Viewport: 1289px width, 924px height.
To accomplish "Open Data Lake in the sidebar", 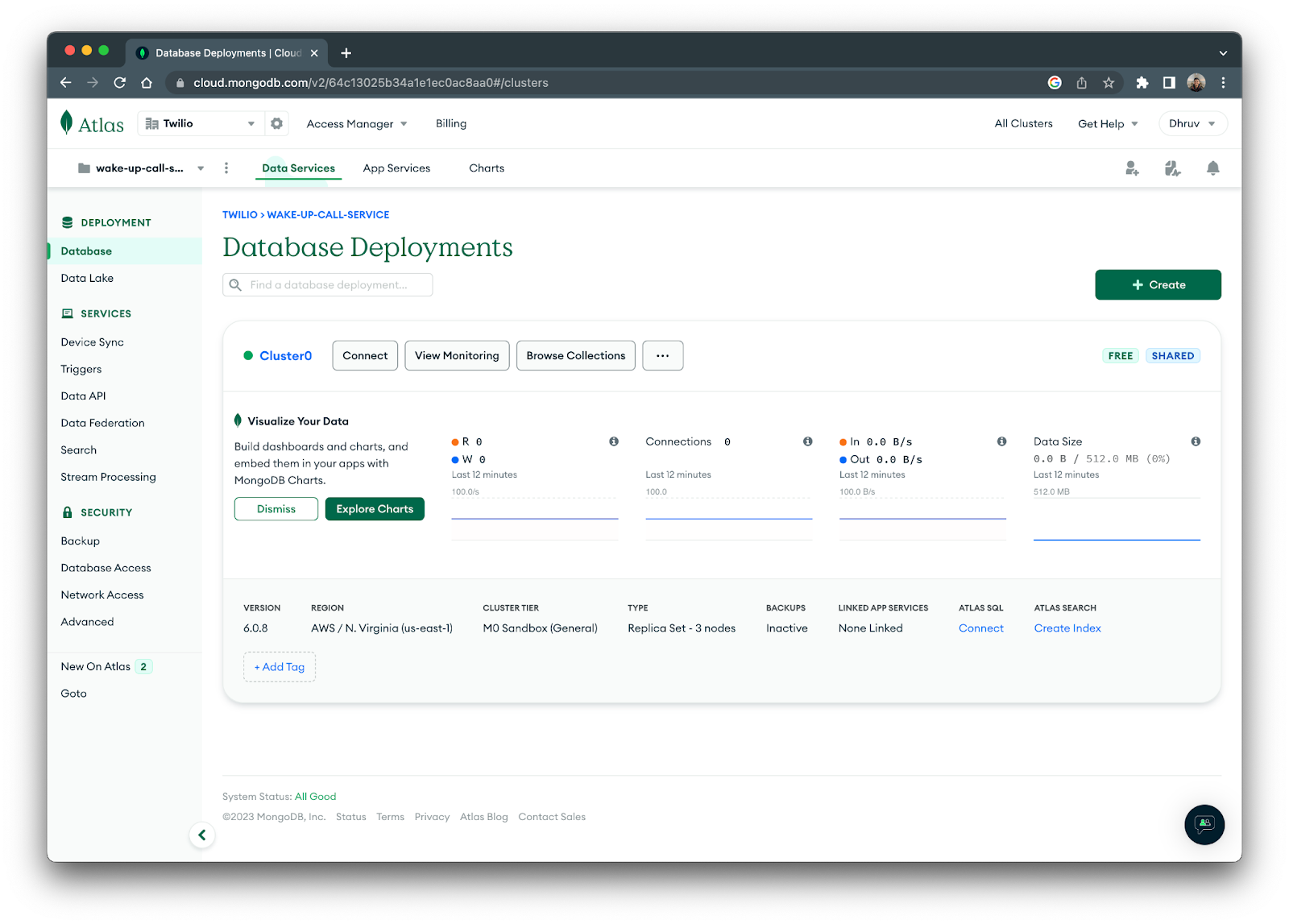I will [x=87, y=278].
